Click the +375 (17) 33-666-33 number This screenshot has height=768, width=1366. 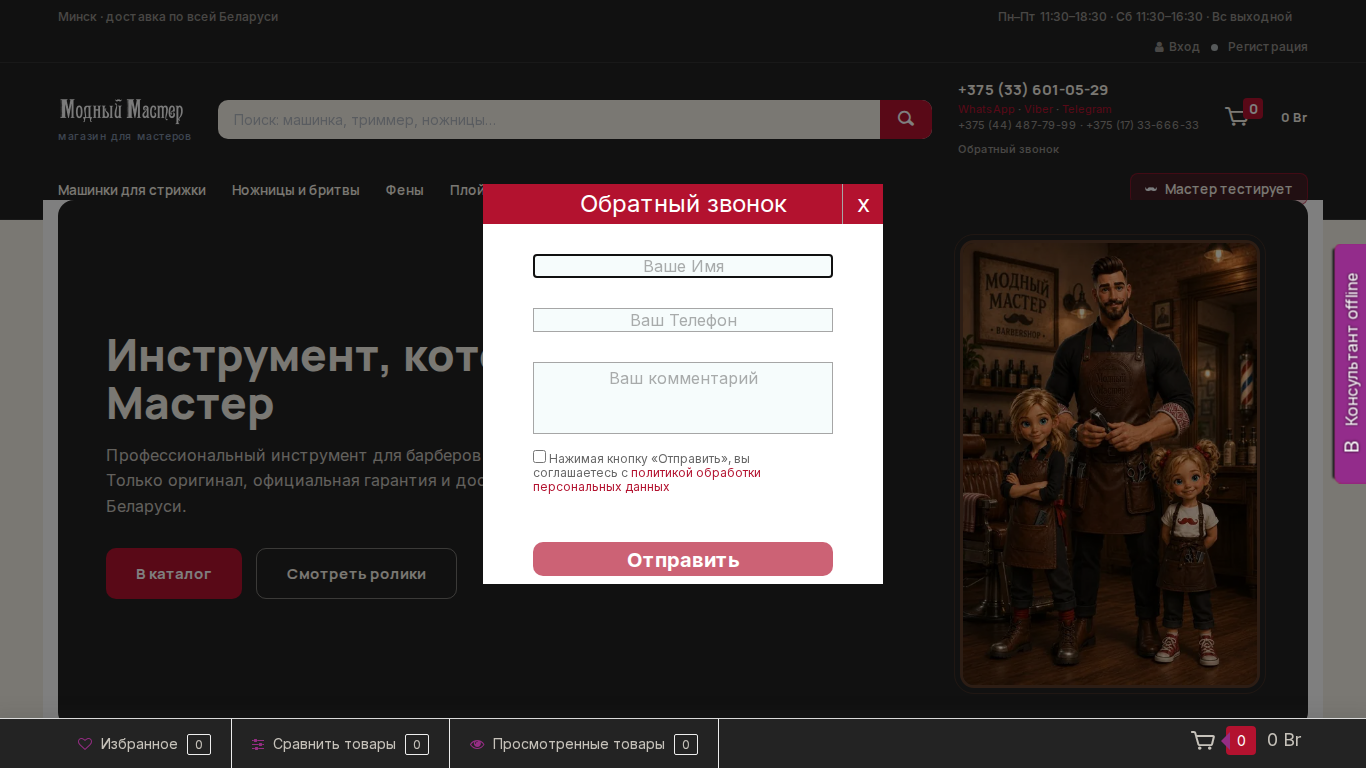coord(1143,125)
